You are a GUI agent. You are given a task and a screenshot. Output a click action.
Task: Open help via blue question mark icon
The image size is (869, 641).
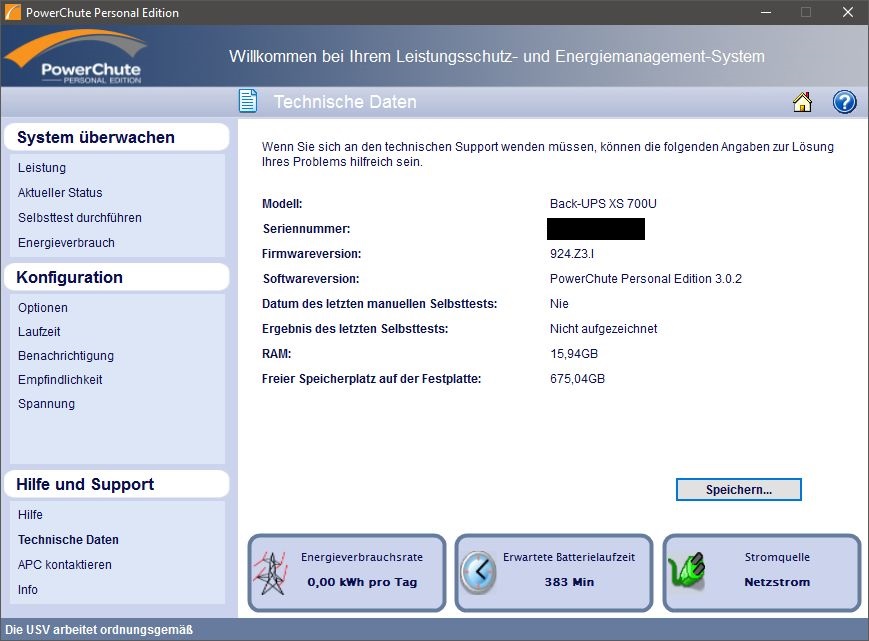844,102
